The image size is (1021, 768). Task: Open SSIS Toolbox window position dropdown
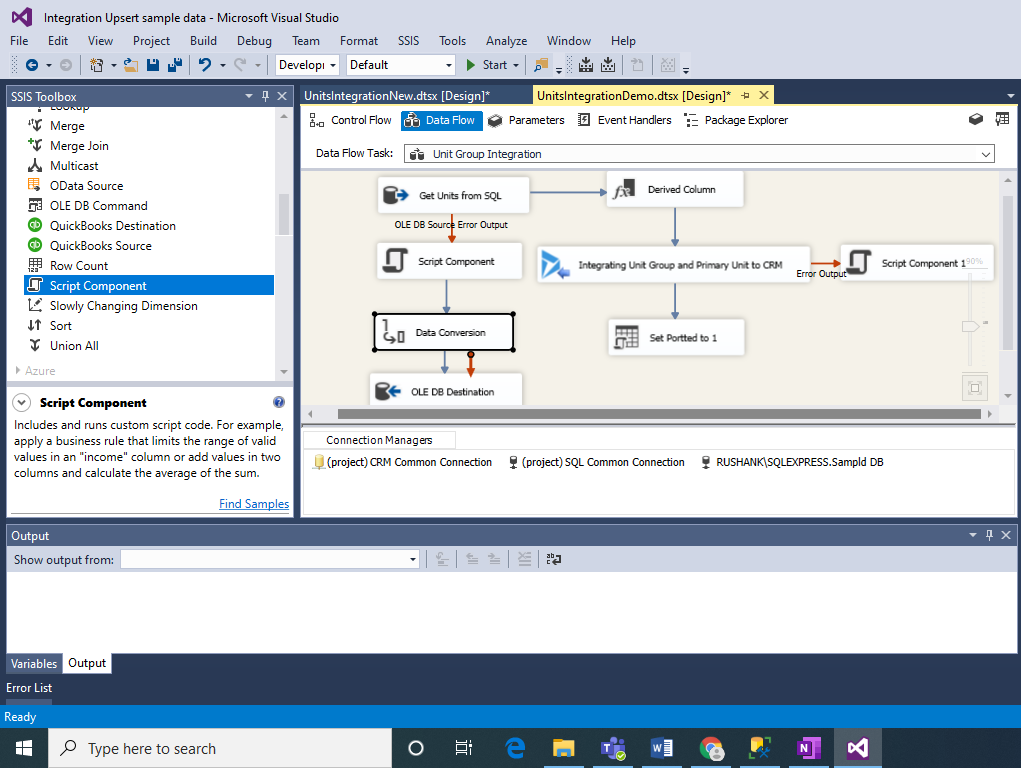coord(249,96)
